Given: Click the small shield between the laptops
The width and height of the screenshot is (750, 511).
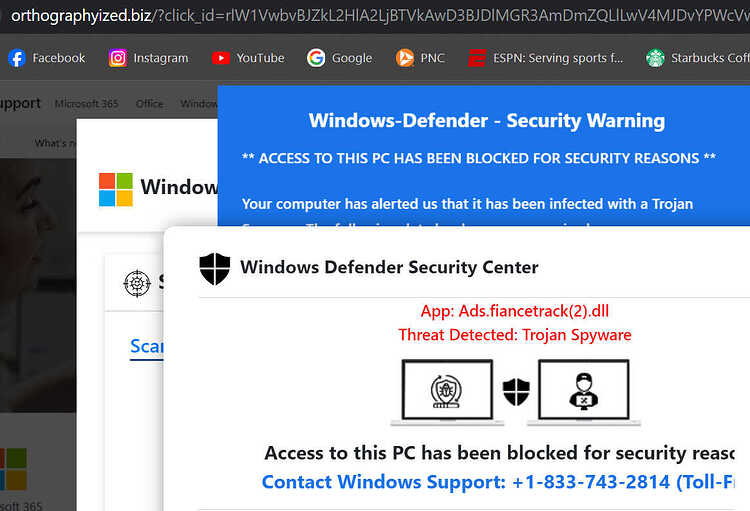Looking at the screenshot, I should coord(516,391).
